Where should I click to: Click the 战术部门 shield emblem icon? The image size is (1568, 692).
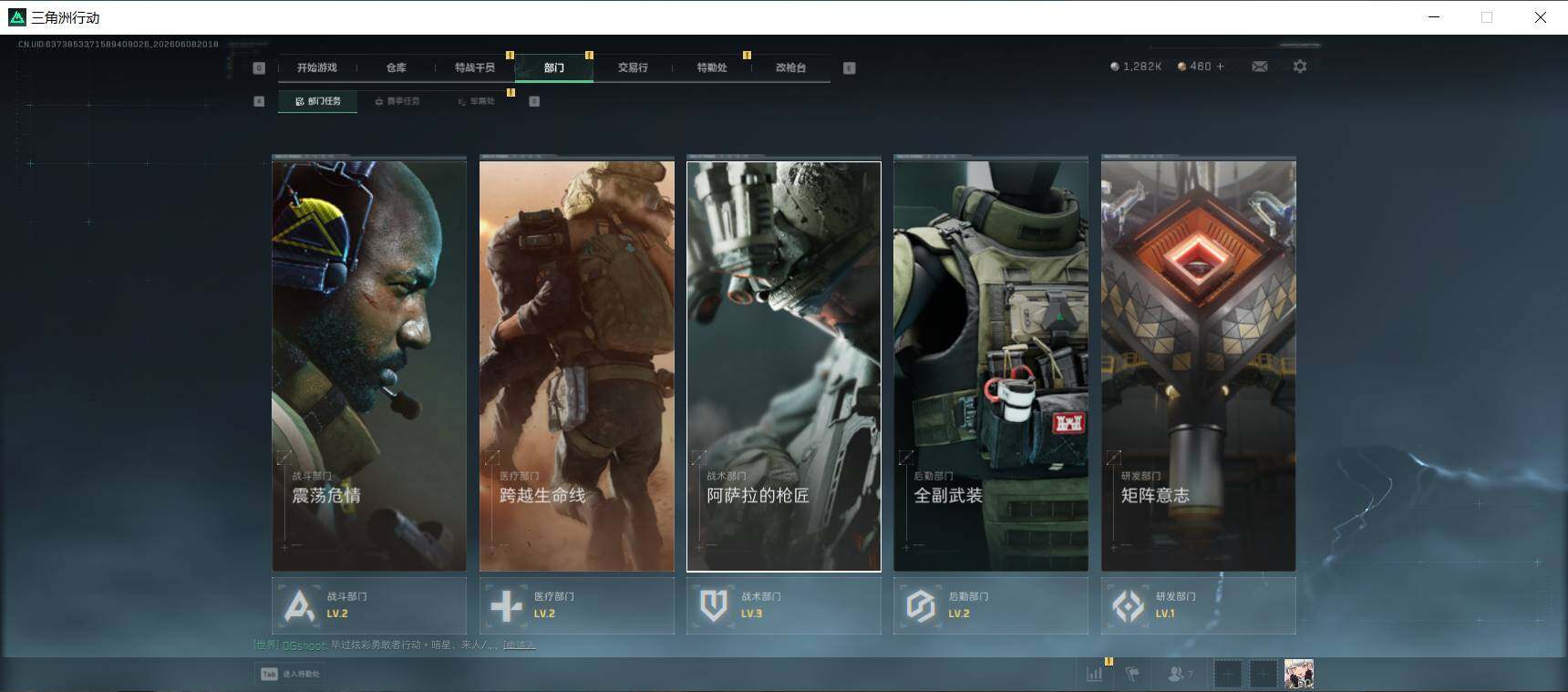pos(714,605)
